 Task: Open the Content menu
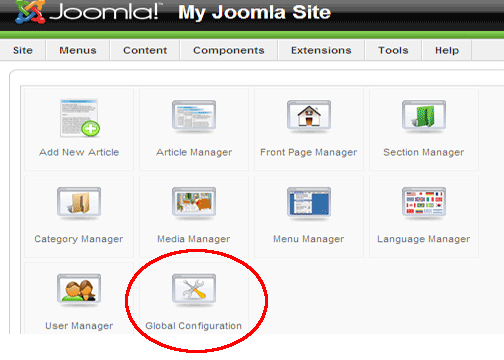[145, 50]
